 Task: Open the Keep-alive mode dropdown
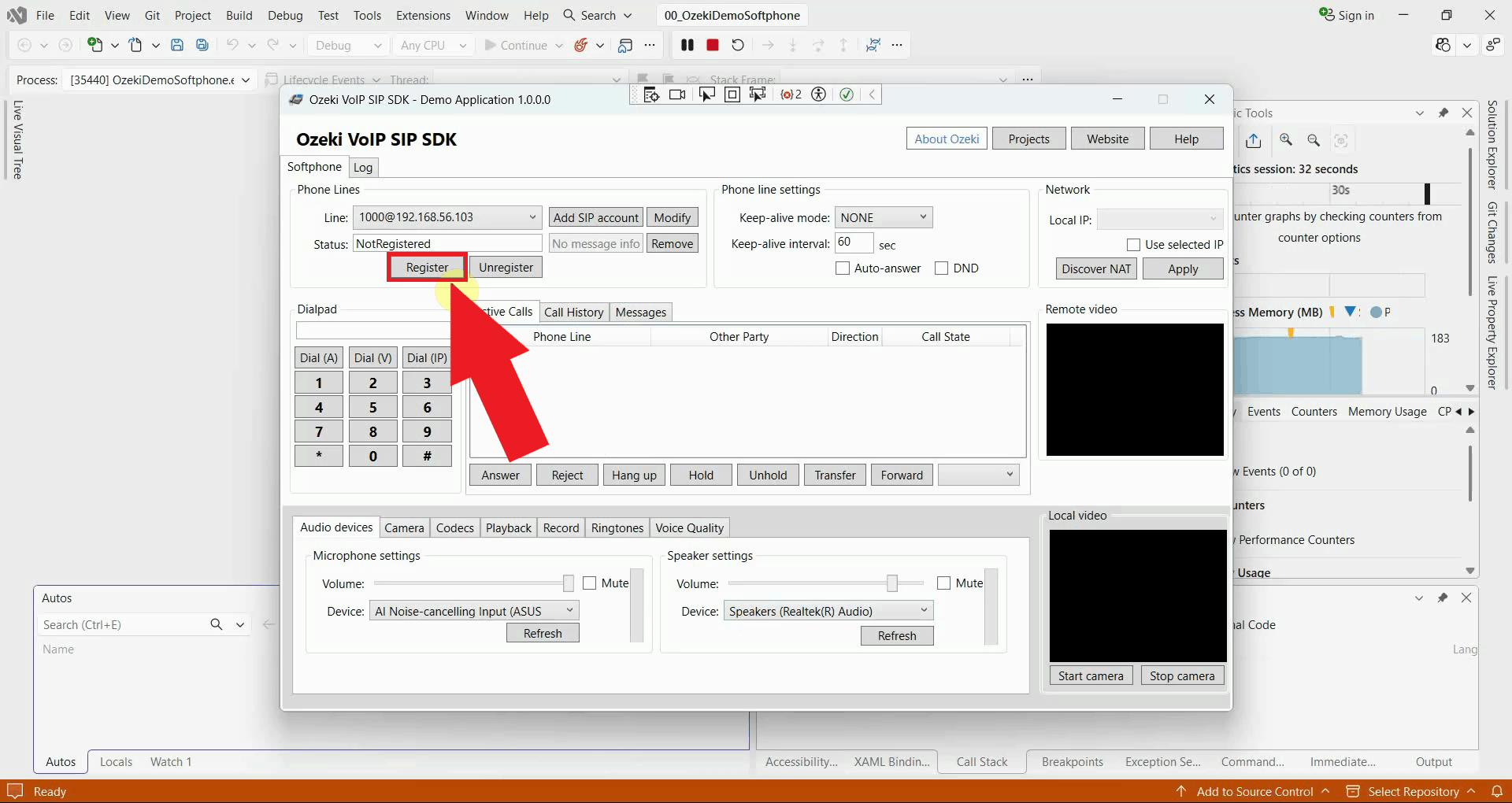coord(884,217)
